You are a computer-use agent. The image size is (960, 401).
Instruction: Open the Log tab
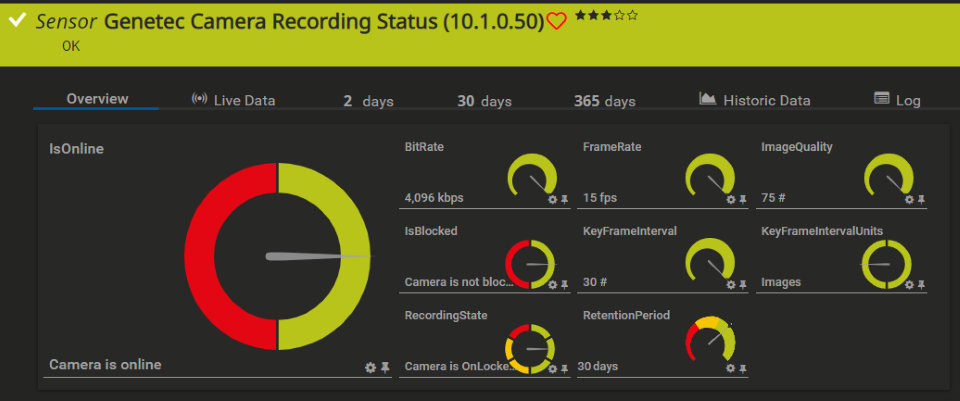click(x=897, y=100)
